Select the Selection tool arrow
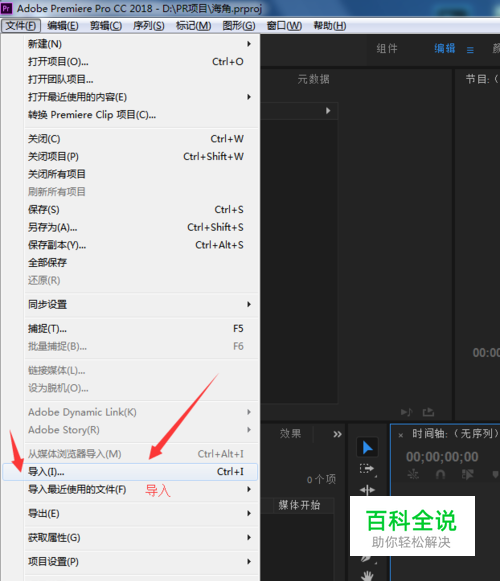The image size is (500, 581). (x=367, y=447)
